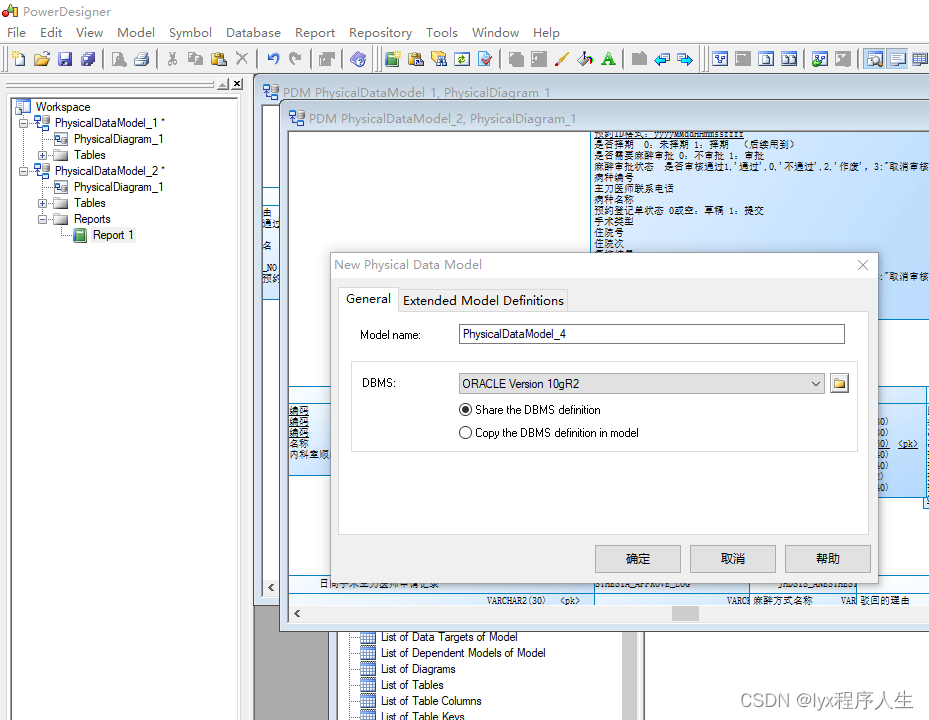Image resolution: width=929 pixels, height=720 pixels.
Task: Collapse the Reports folder node
Action: 43,219
